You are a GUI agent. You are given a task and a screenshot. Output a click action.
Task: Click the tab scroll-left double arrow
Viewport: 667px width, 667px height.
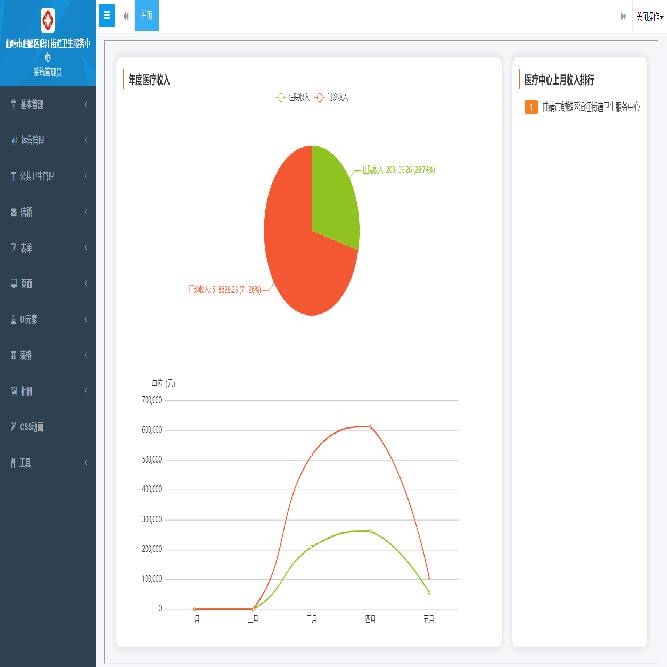pyautogui.click(x=125, y=16)
